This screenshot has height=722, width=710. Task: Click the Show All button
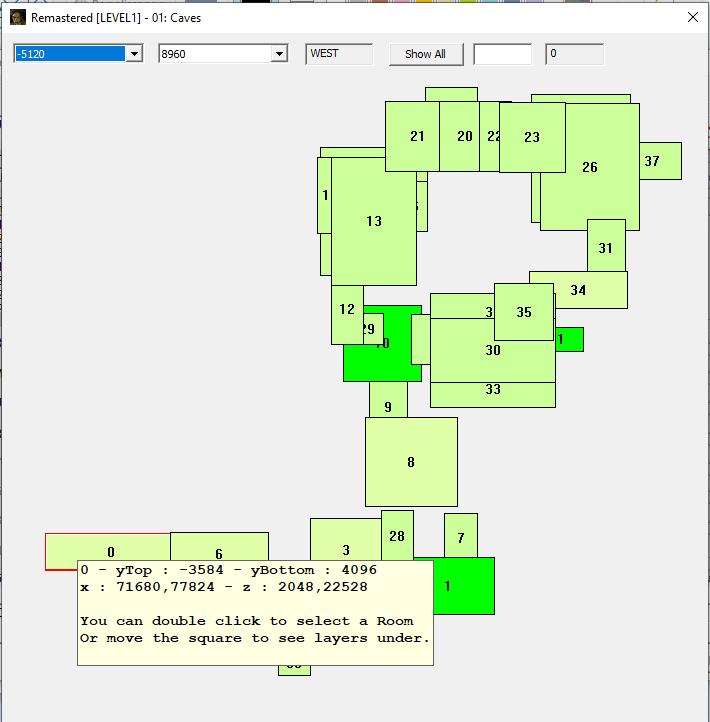coord(426,54)
